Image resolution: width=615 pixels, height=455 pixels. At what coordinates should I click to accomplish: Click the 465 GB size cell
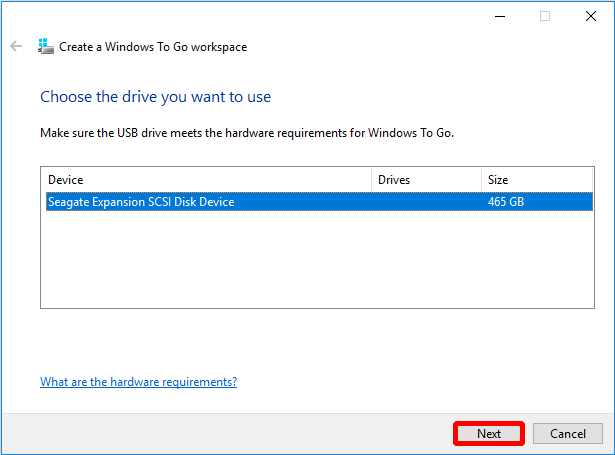(506, 202)
